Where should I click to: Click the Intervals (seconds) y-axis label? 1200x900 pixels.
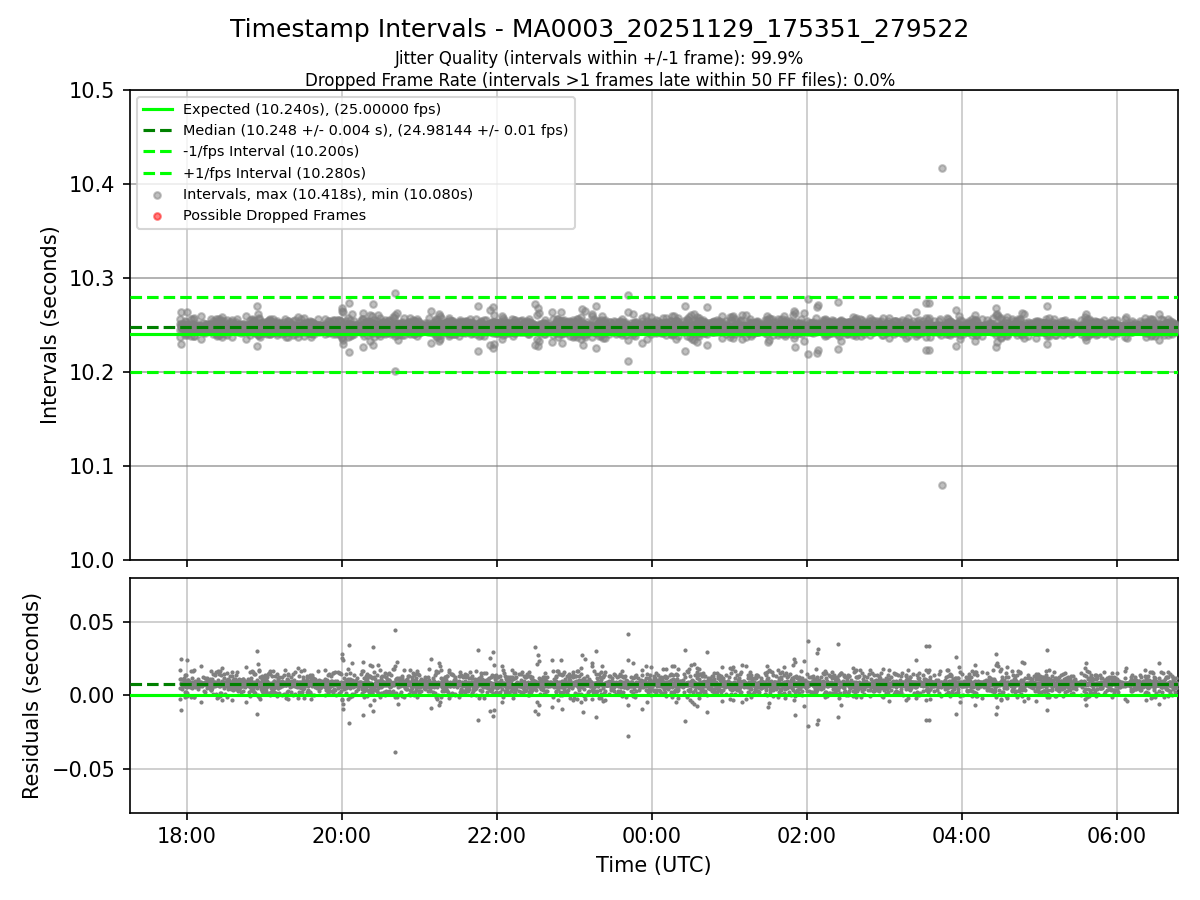click(x=50, y=325)
